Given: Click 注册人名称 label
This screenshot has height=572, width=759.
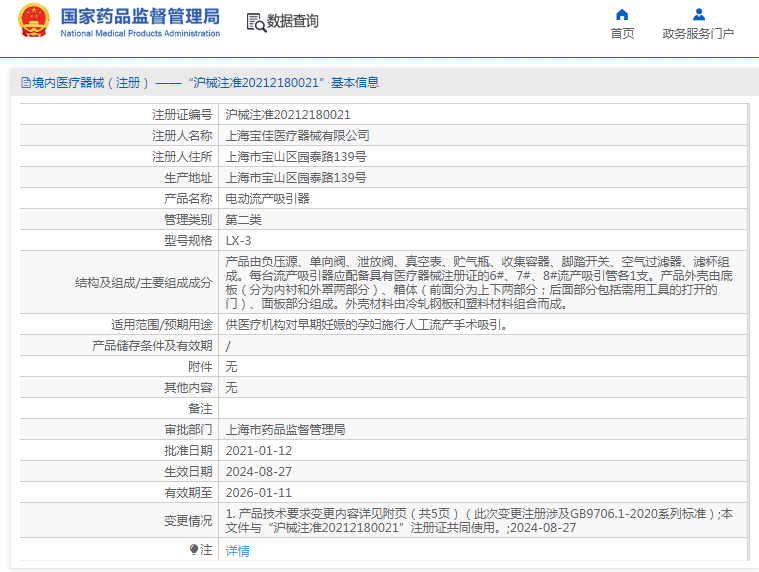Looking at the screenshot, I should point(182,135).
